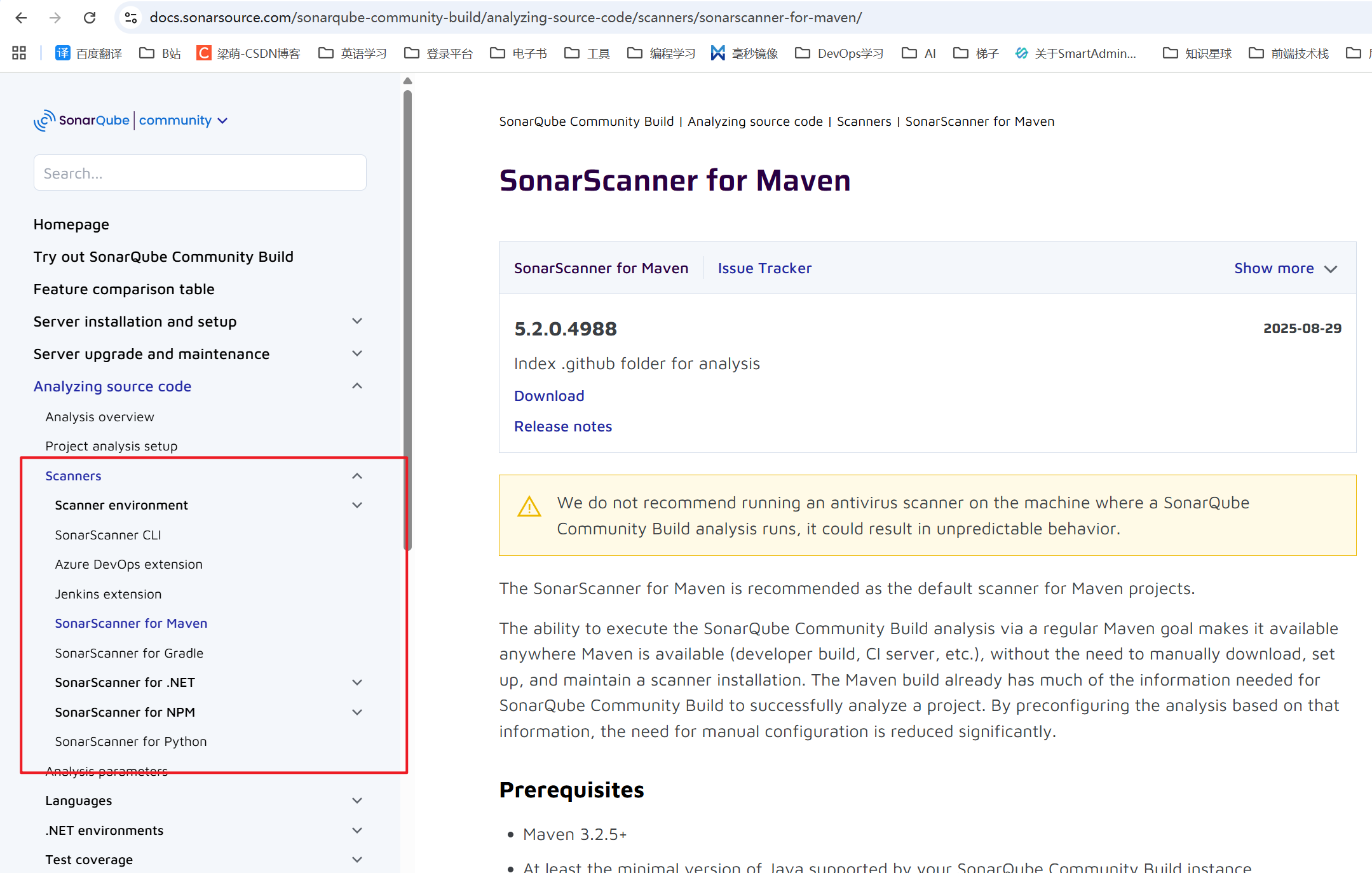Click the Search input field
The height and width of the screenshot is (873, 1372).
[200, 173]
